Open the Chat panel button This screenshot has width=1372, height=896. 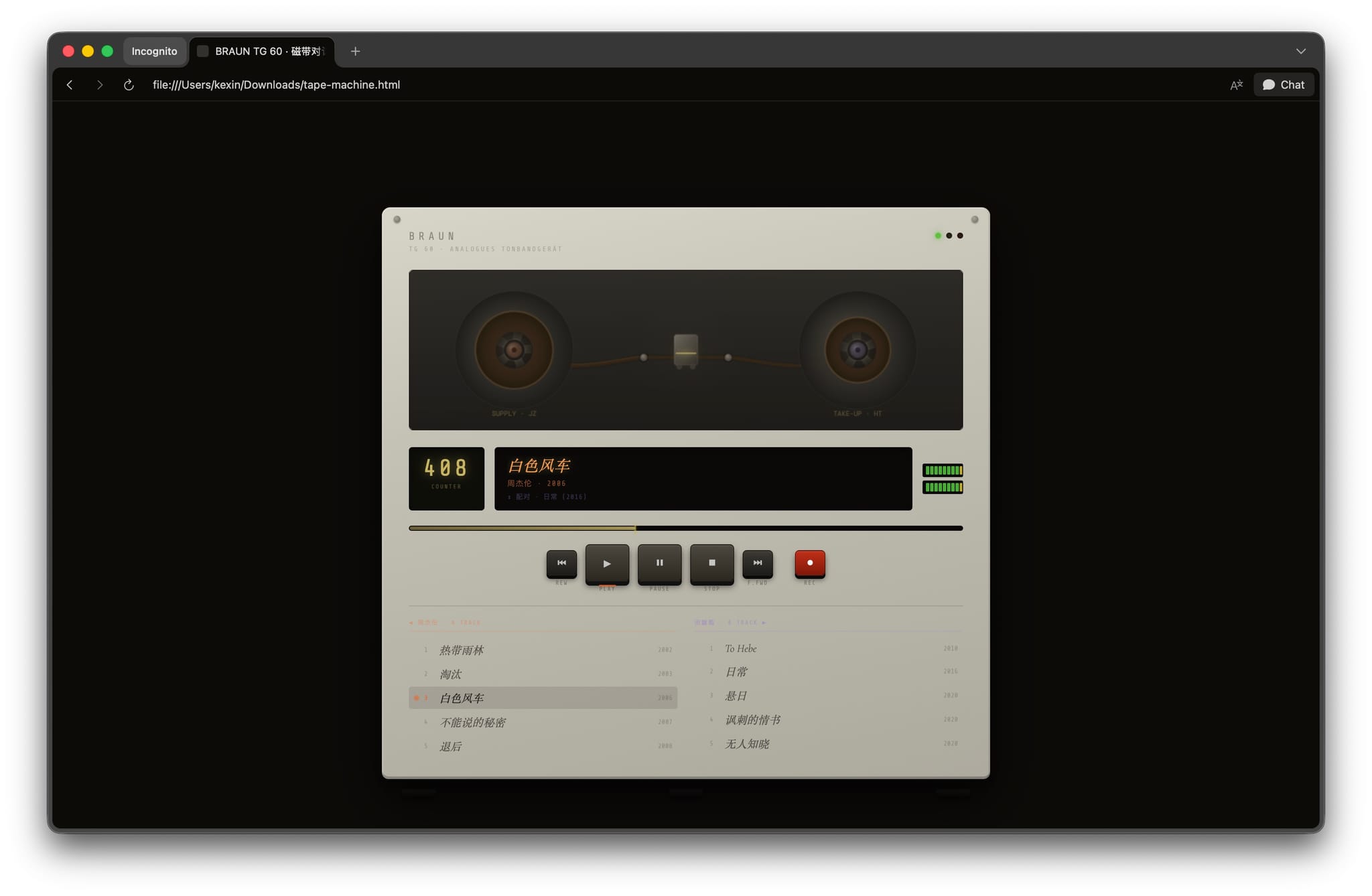click(1283, 85)
